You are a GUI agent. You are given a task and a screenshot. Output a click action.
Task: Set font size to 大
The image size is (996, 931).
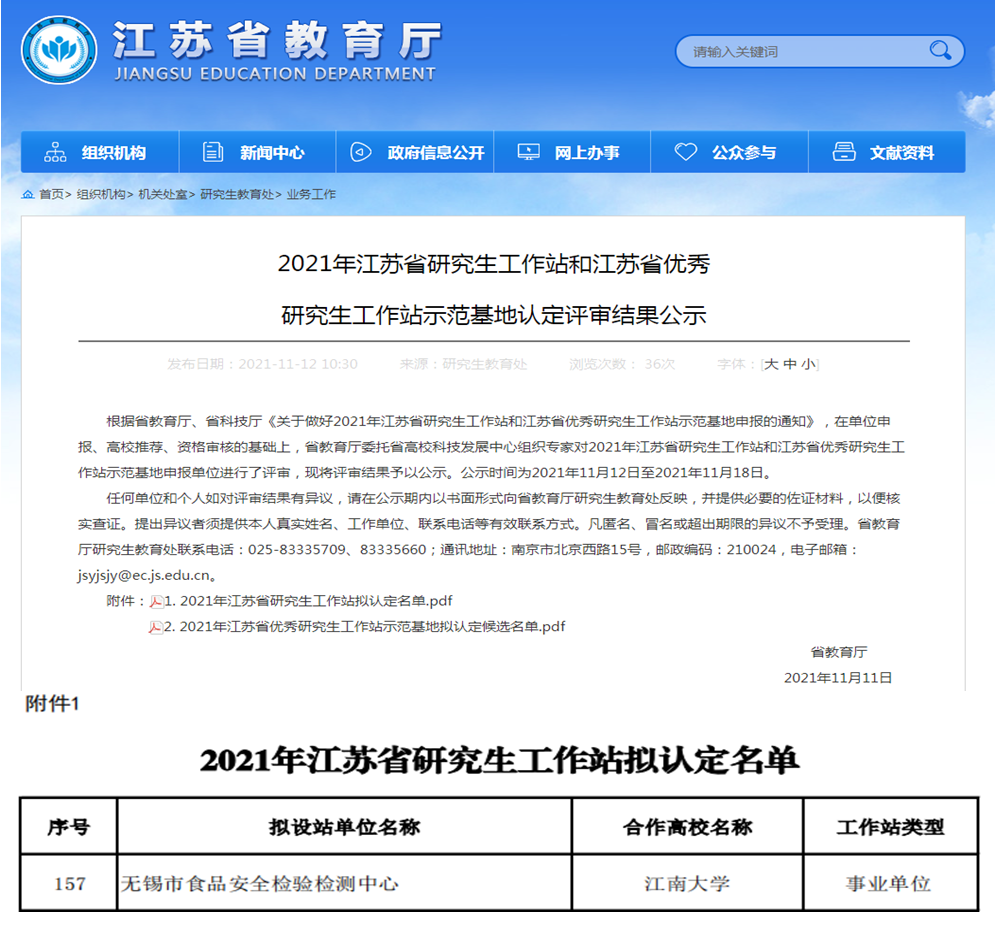click(x=771, y=365)
